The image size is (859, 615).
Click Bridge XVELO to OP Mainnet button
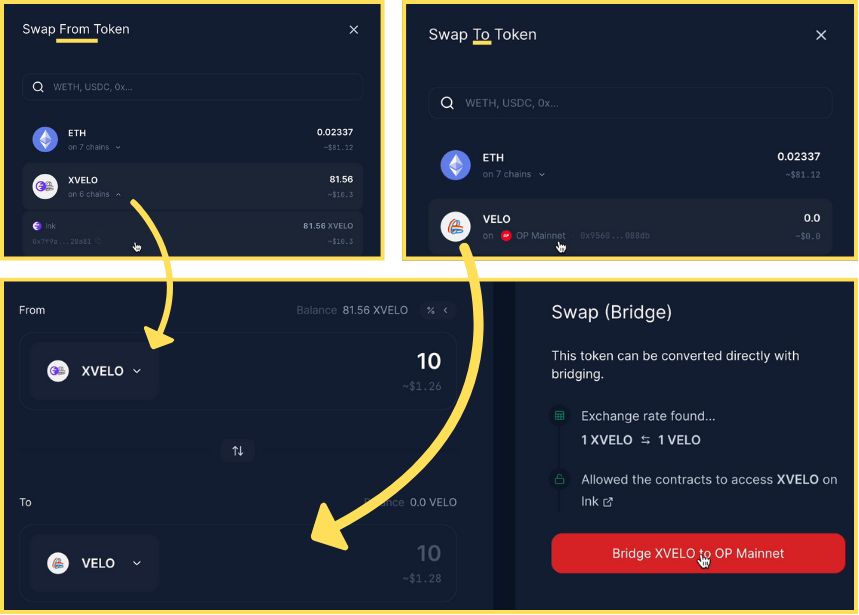pyautogui.click(x=698, y=553)
